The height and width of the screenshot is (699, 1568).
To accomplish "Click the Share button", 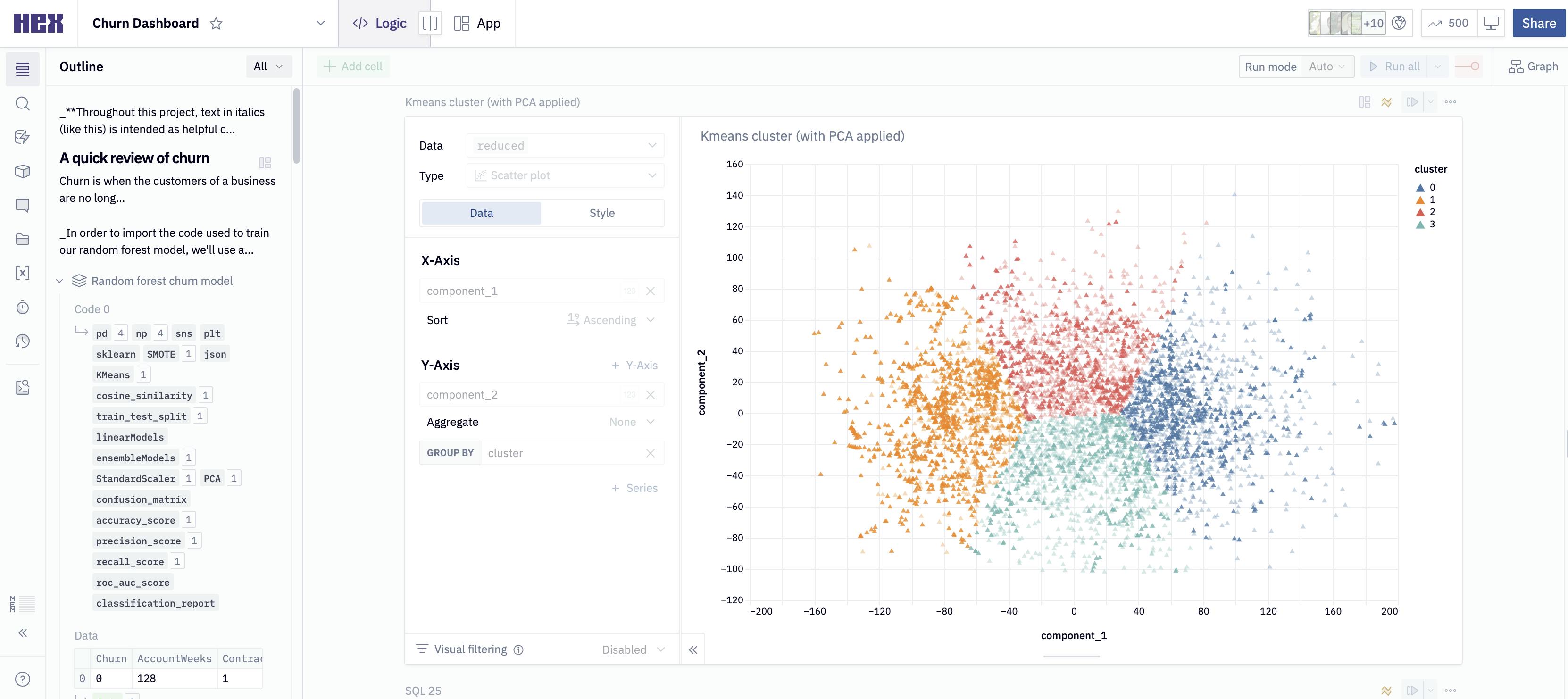I will 1538,24.
